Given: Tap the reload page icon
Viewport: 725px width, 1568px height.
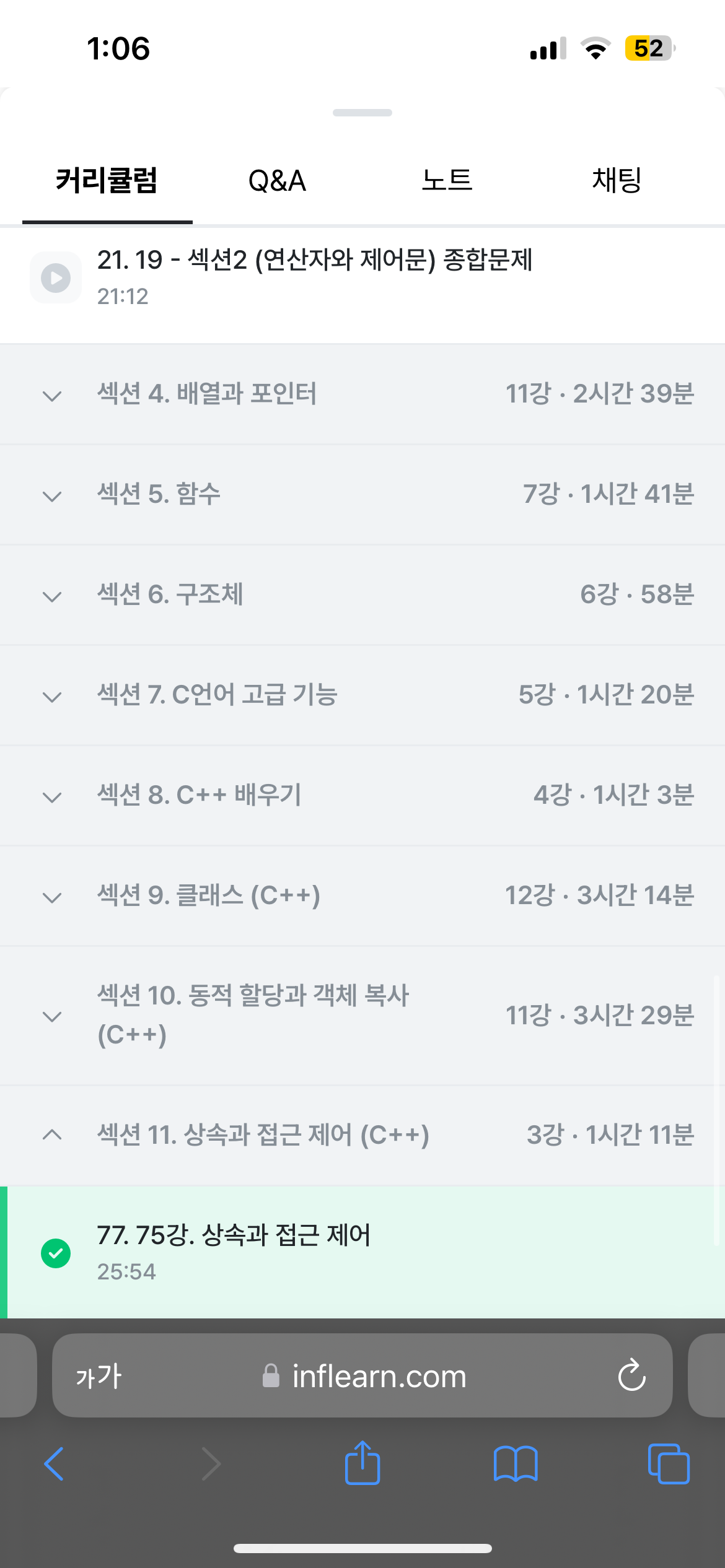Looking at the screenshot, I should (x=631, y=1375).
